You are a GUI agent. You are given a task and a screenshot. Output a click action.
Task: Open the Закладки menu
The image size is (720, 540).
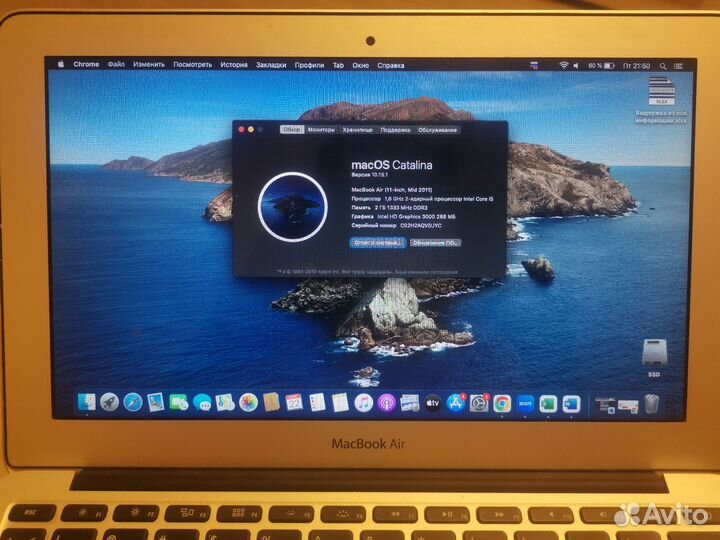pyautogui.click(x=271, y=65)
